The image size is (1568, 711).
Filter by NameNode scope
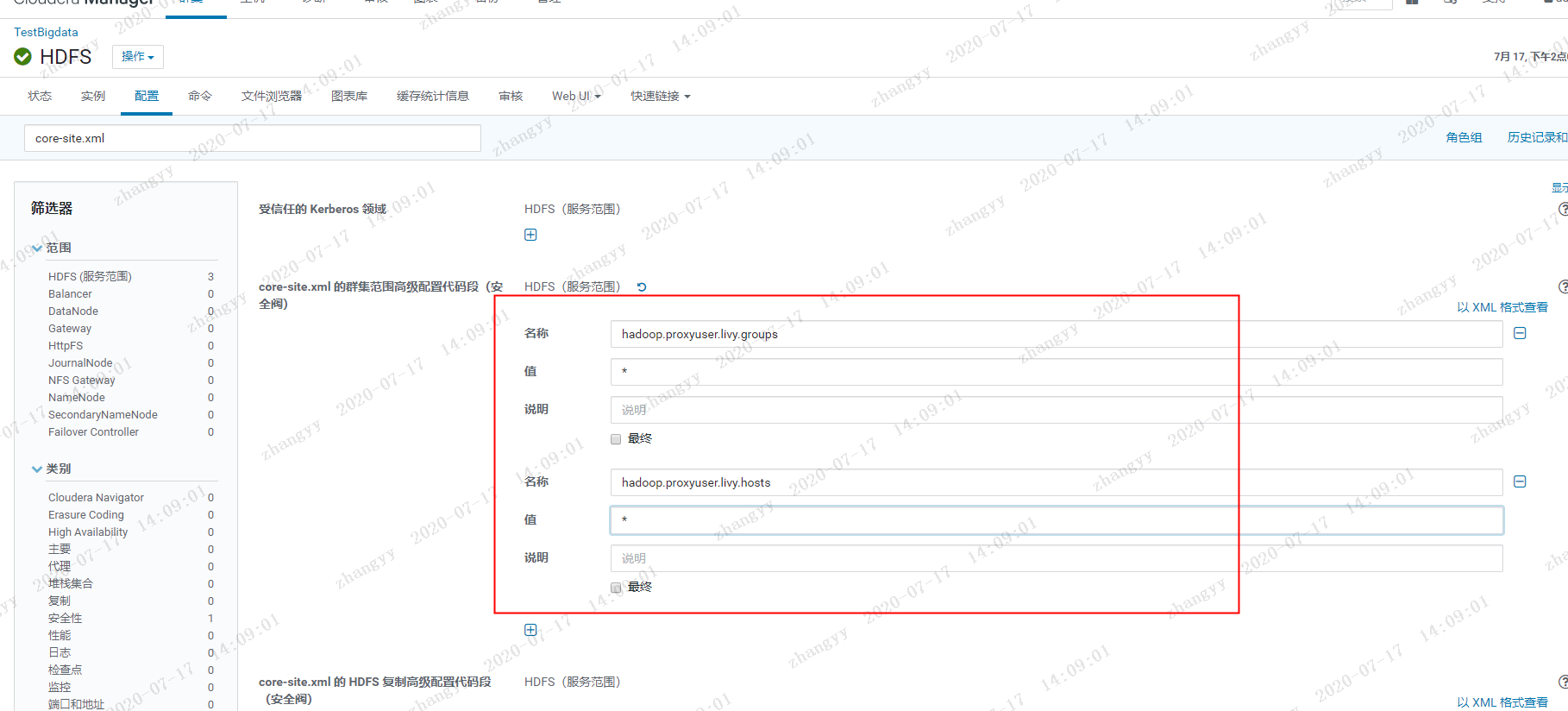point(77,398)
